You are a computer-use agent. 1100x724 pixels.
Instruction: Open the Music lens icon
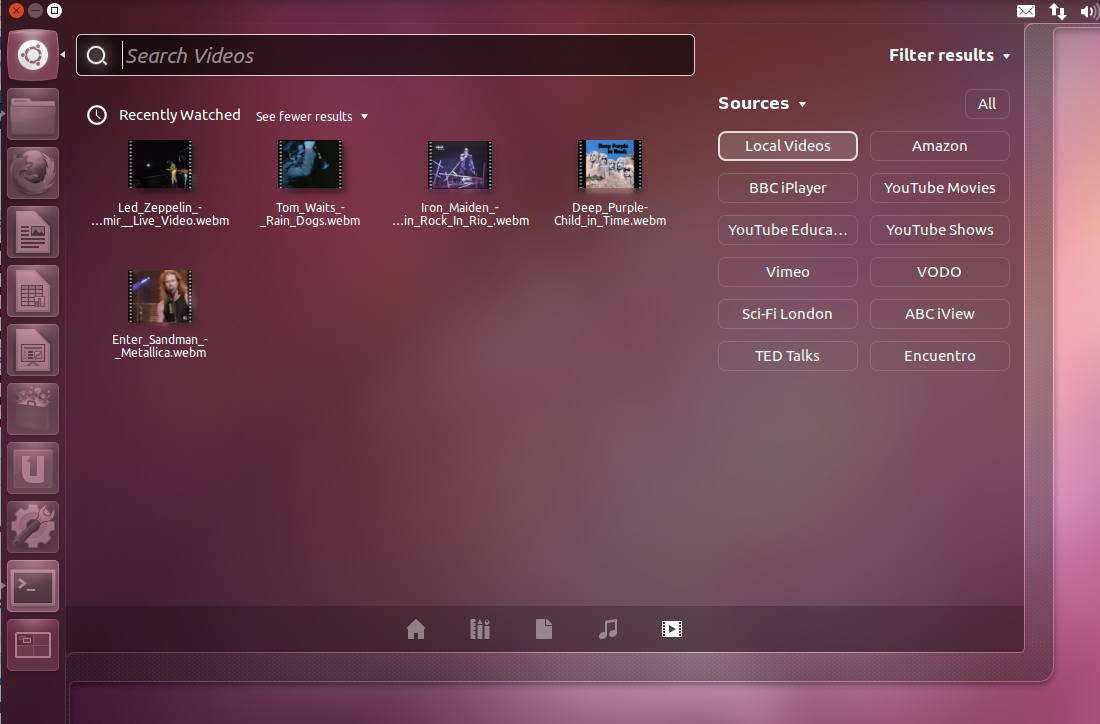607,629
